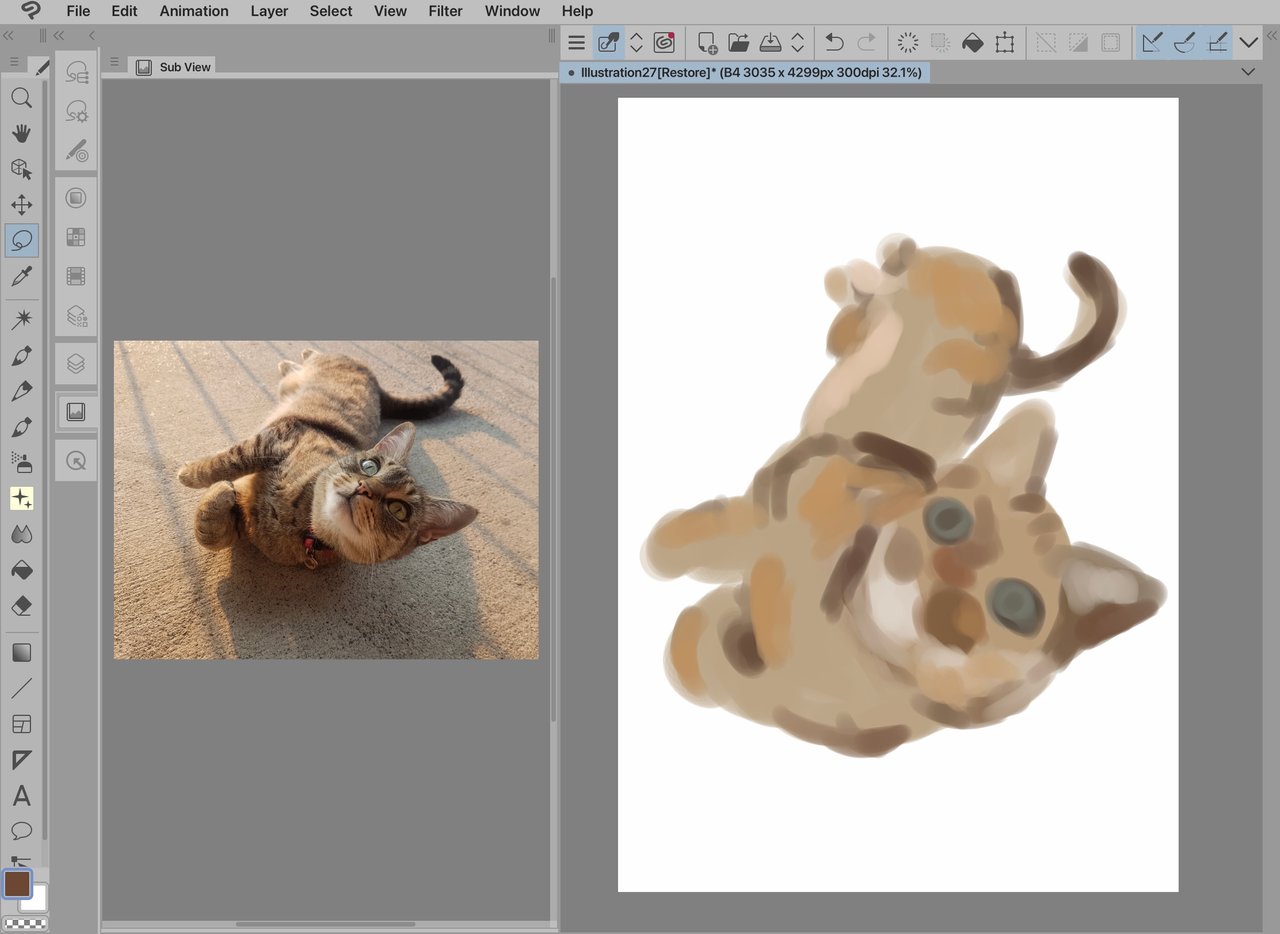Select the Blend droplets tool
The width and height of the screenshot is (1280, 934).
[x=21, y=534]
